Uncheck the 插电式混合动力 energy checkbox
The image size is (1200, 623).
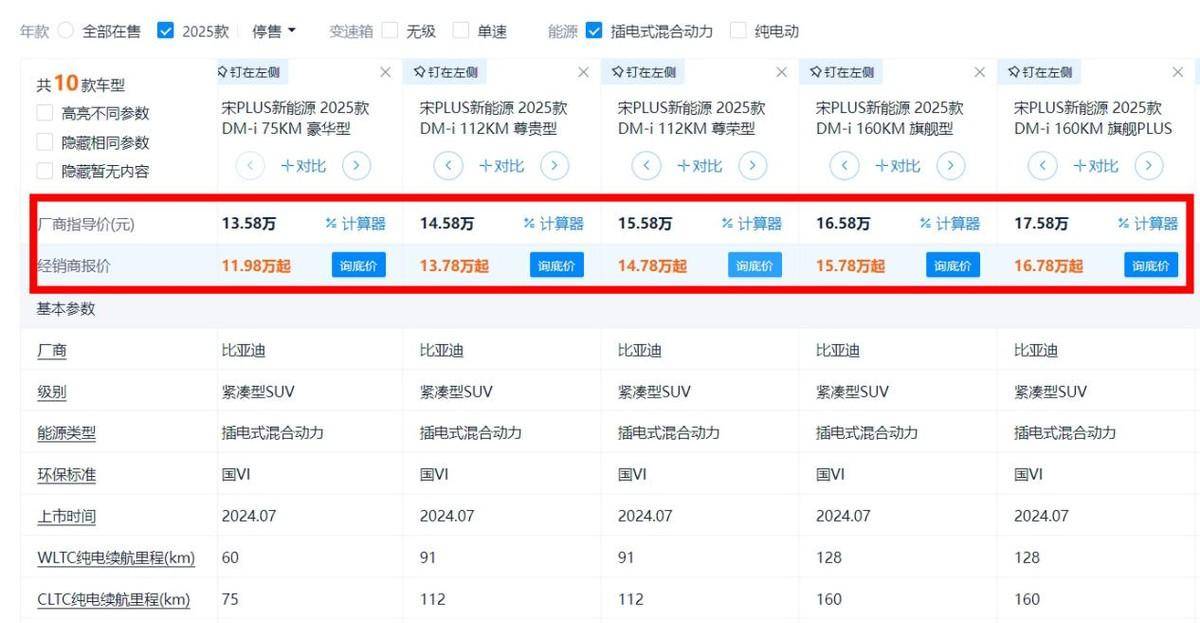(x=594, y=31)
